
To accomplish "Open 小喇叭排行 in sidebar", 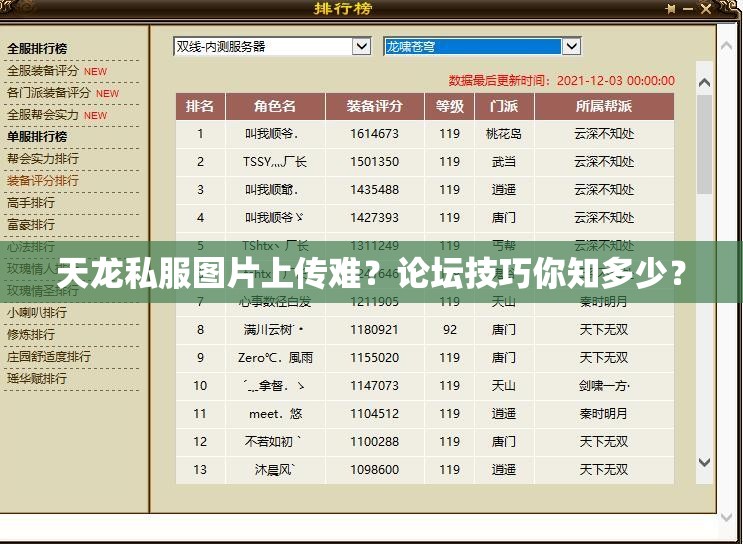I will point(37,312).
